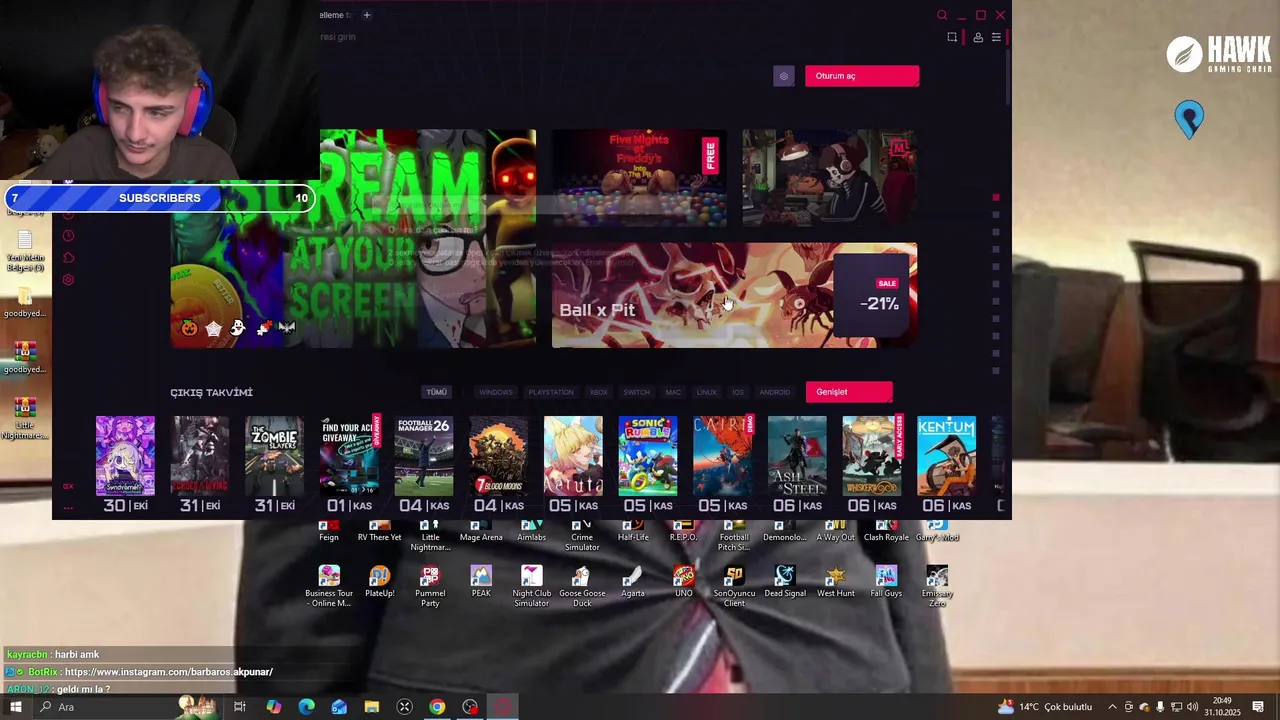Open the History clock icon in sidebar

68,236
